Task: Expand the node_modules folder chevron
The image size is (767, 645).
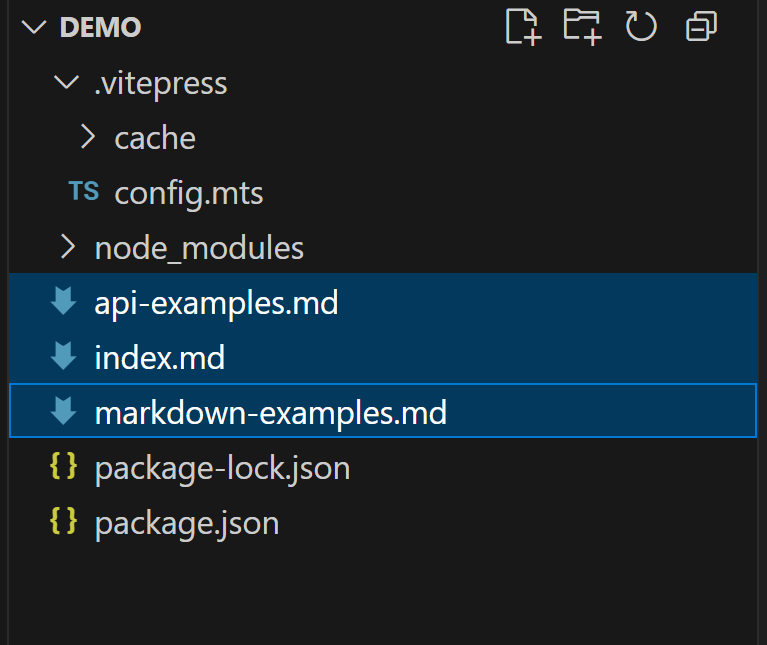Action: [x=67, y=247]
